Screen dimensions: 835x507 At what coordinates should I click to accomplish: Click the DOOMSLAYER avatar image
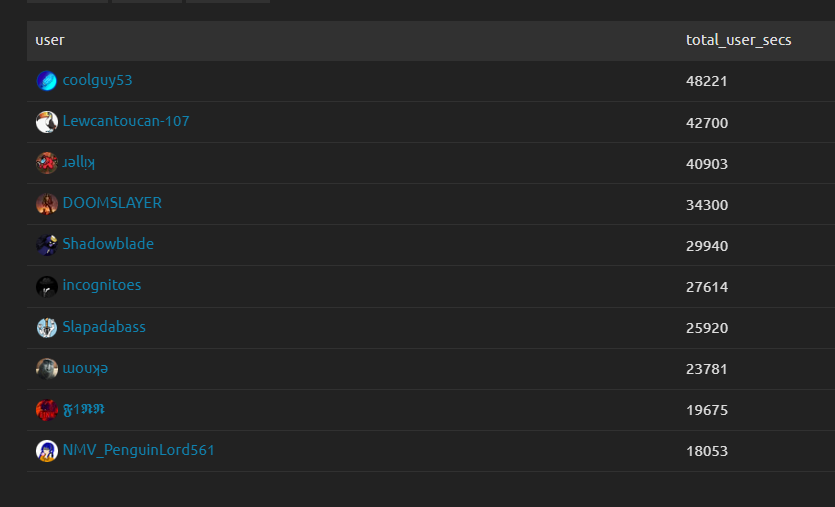pos(46,204)
